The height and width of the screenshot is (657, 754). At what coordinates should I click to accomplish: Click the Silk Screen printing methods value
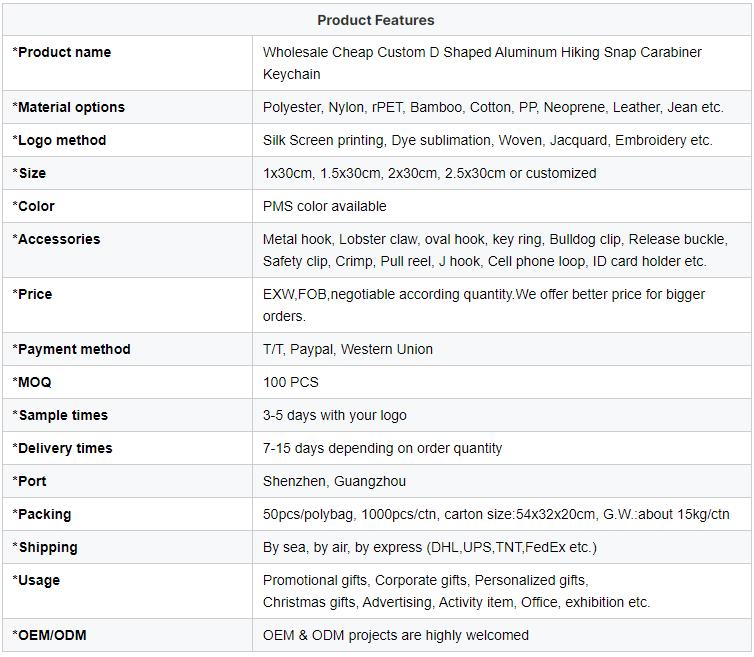tap(487, 140)
